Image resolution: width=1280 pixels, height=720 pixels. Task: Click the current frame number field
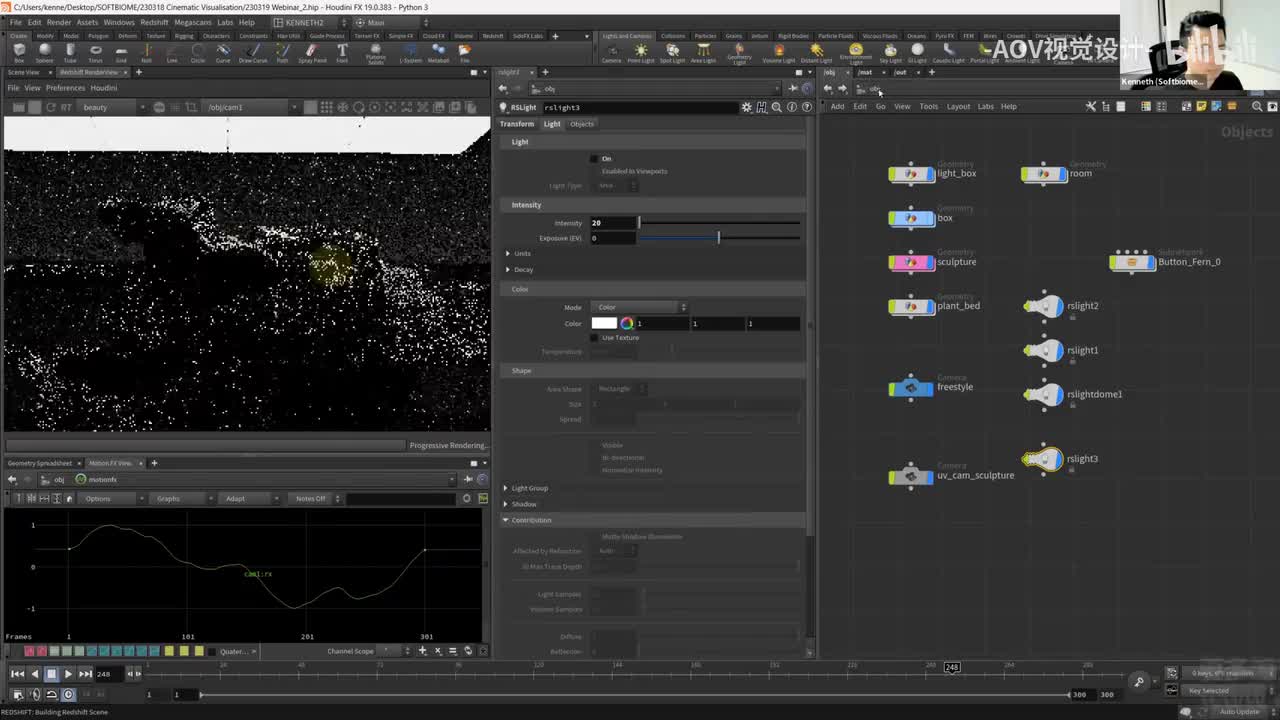(108, 674)
